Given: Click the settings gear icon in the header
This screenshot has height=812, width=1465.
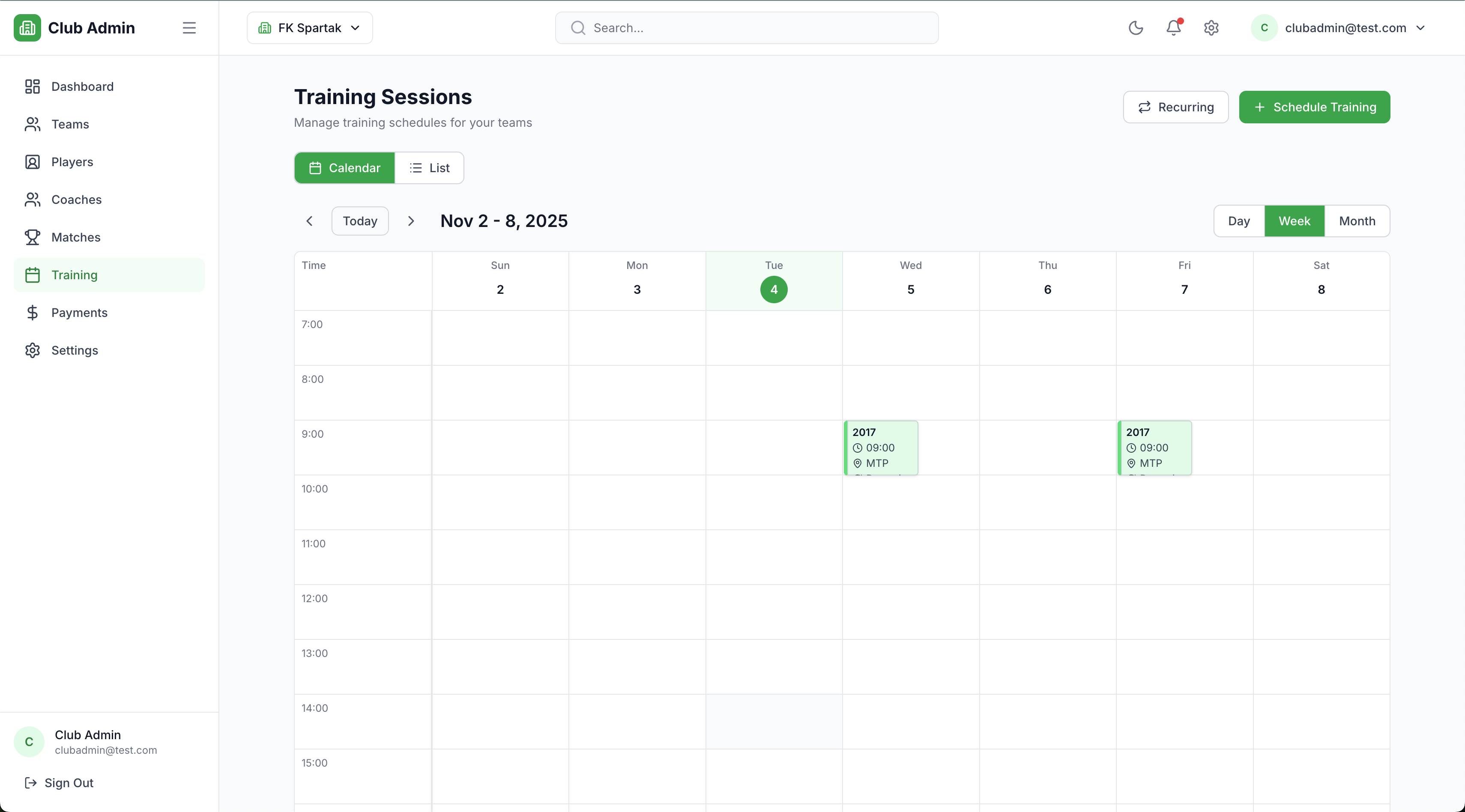Looking at the screenshot, I should (x=1211, y=28).
